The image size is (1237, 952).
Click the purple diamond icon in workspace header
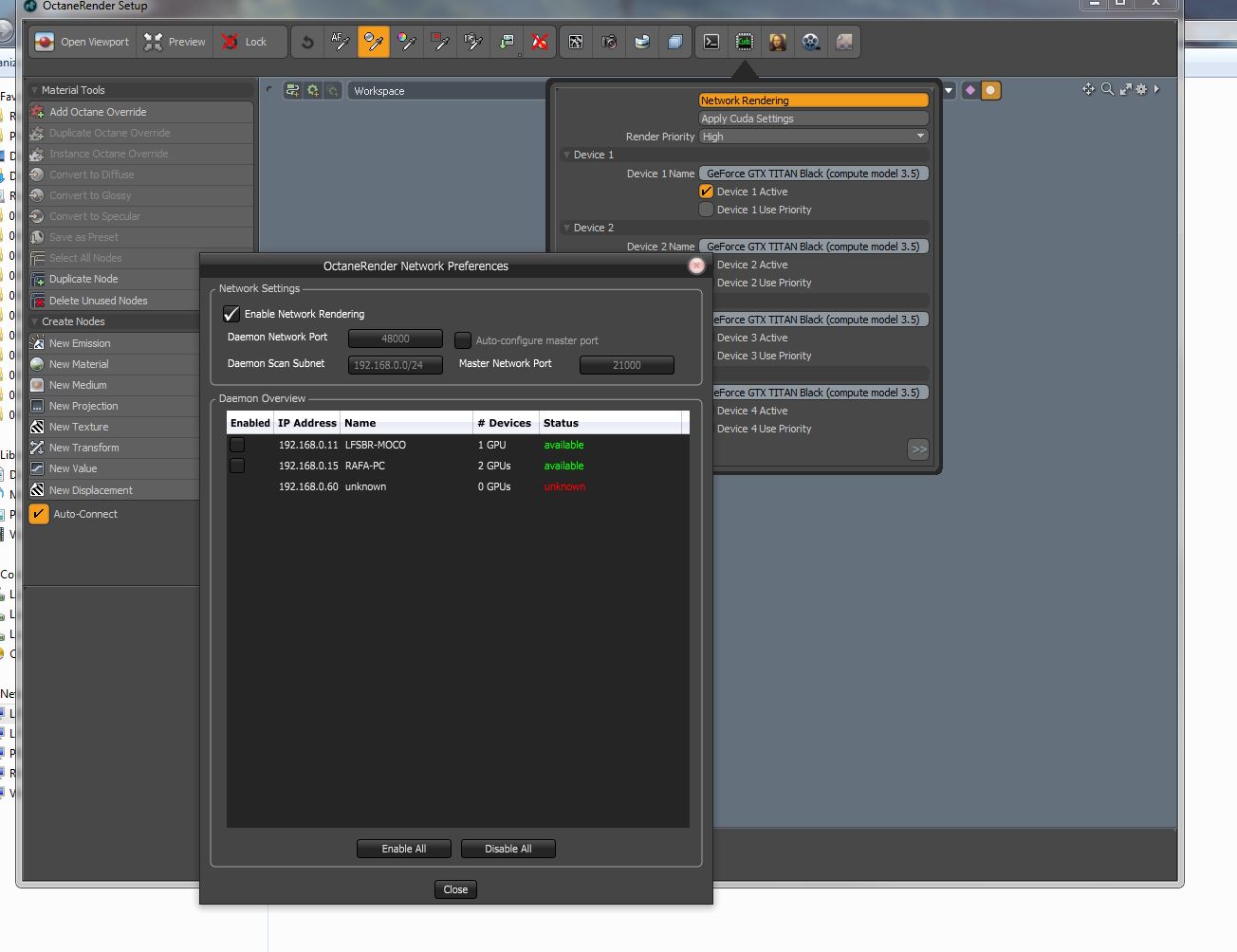click(x=969, y=90)
